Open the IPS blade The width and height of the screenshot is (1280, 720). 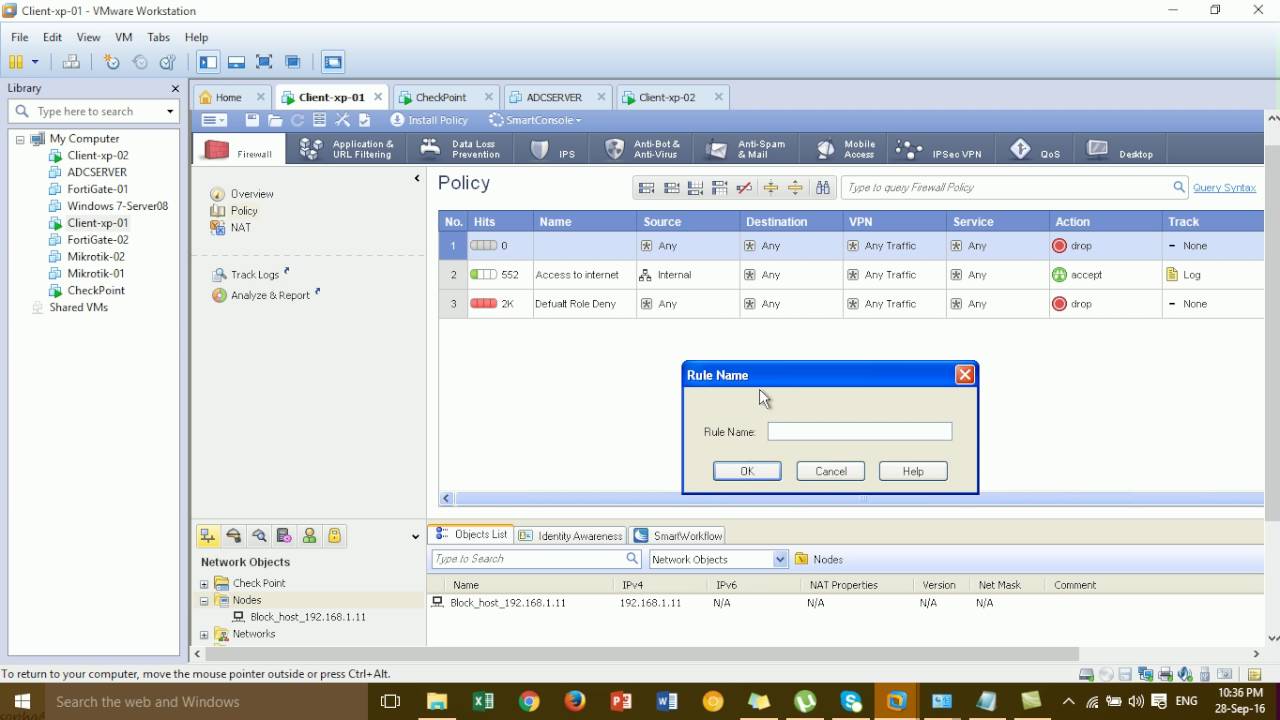[553, 149]
